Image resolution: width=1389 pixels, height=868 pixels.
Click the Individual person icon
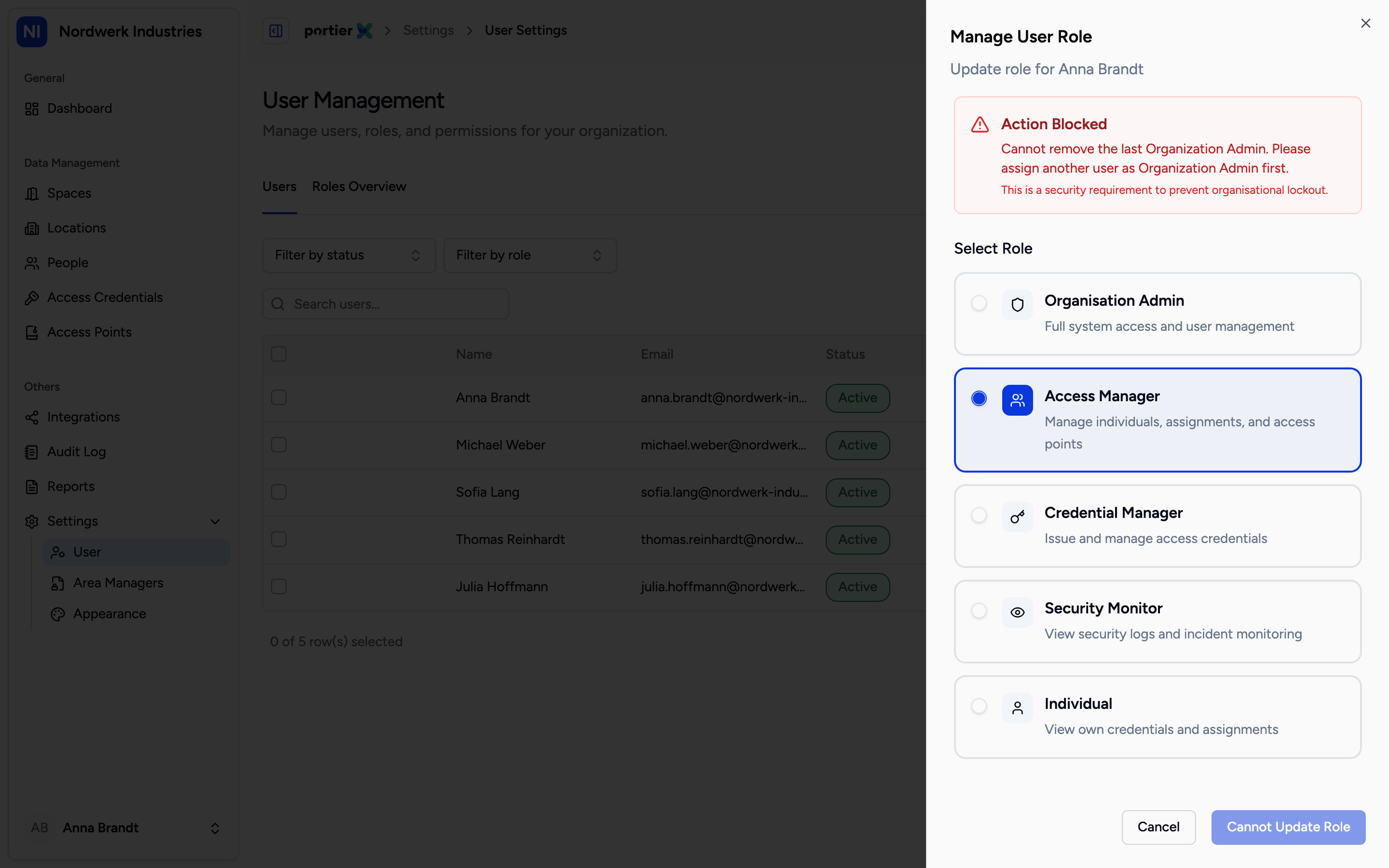pyautogui.click(x=1017, y=708)
